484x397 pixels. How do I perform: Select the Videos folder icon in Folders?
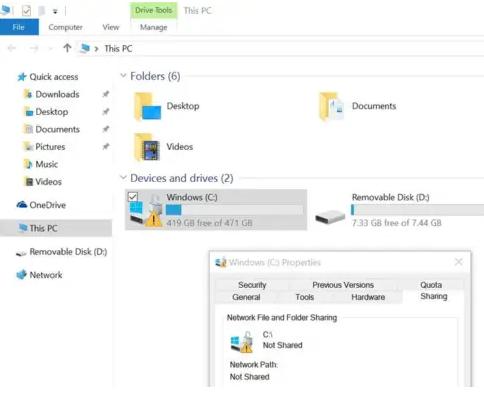147,147
